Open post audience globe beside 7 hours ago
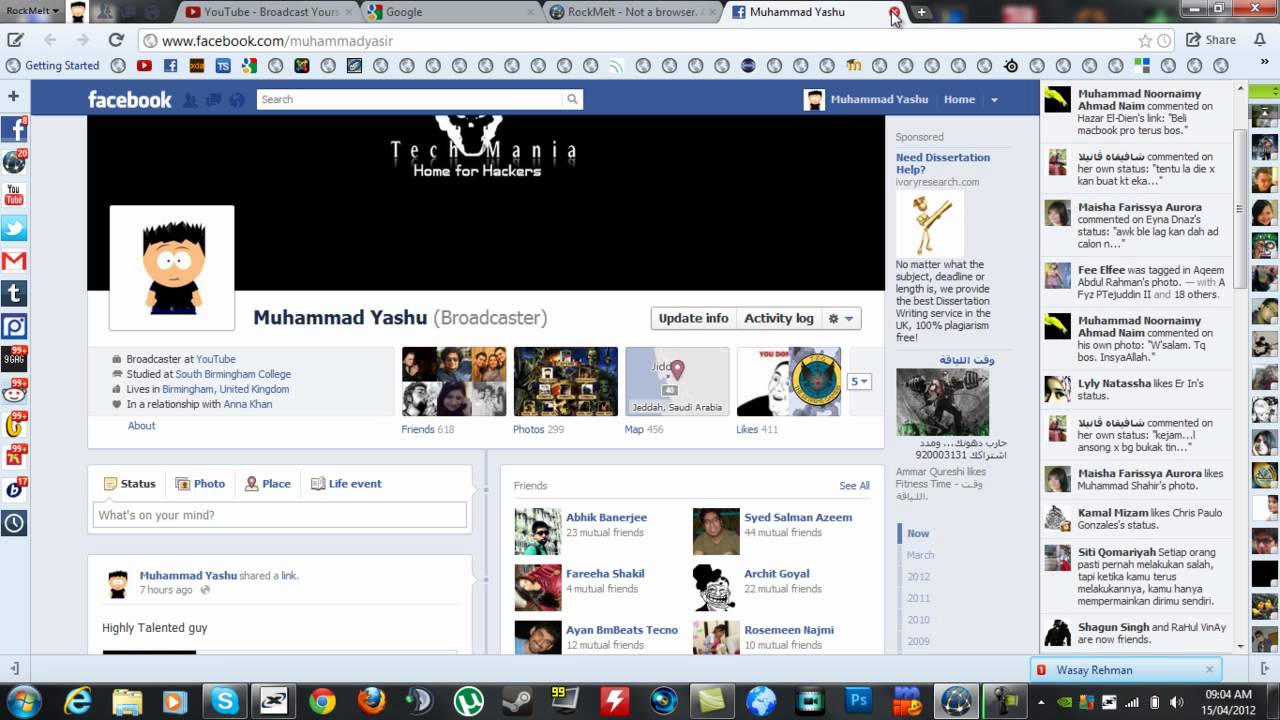The height and width of the screenshot is (720, 1280). click(205, 590)
